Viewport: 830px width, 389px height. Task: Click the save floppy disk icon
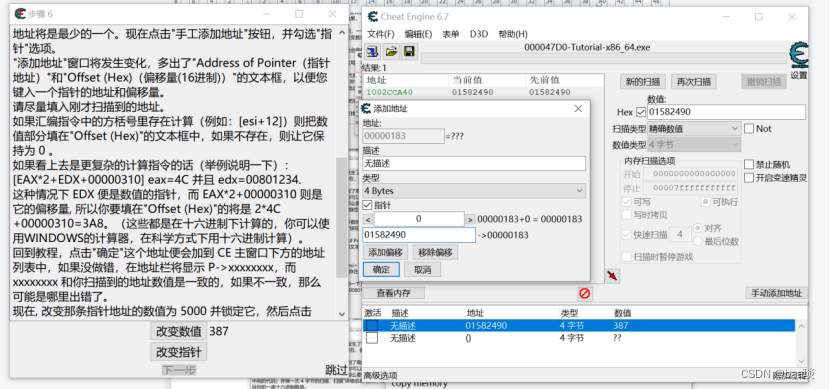(409, 51)
